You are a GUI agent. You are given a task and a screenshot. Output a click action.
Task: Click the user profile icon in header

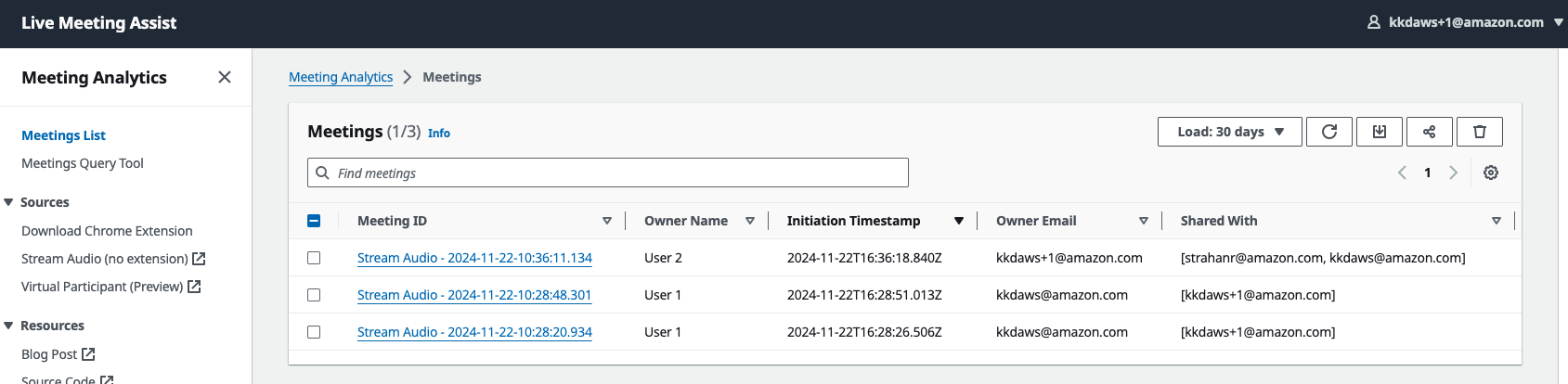pos(1374,22)
